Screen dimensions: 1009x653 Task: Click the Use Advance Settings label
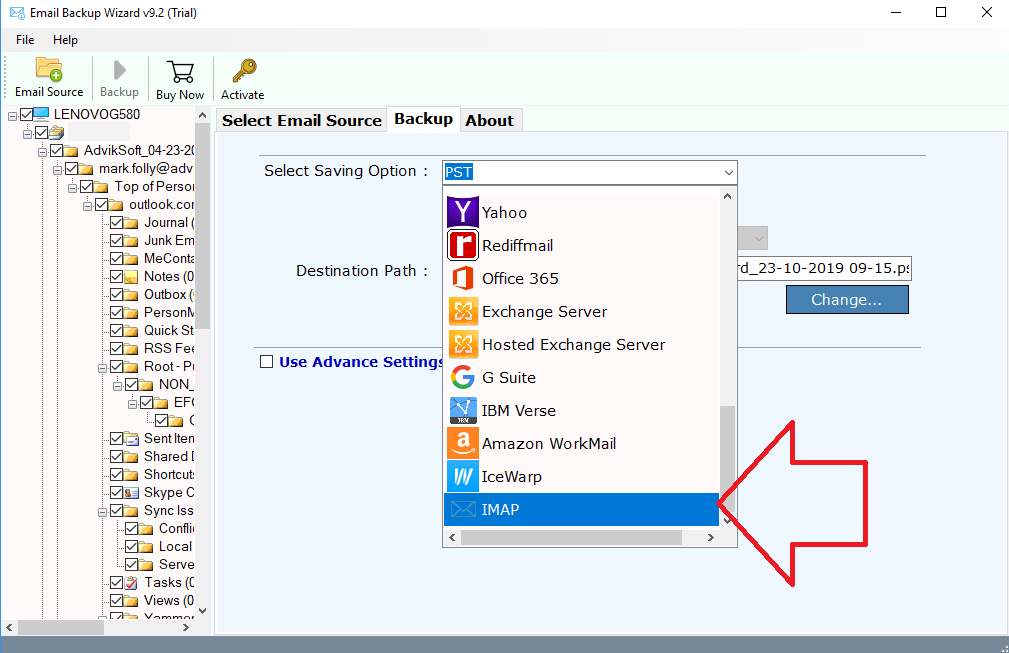(x=361, y=362)
